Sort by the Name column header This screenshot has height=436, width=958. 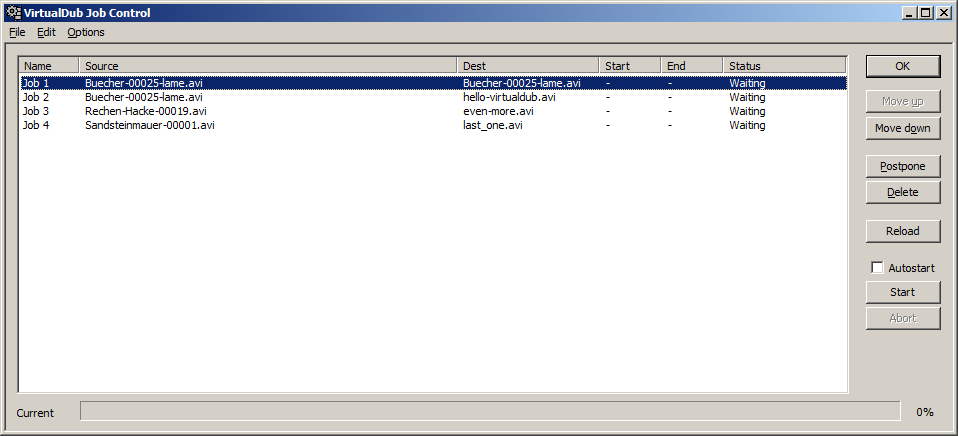pos(49,65)
